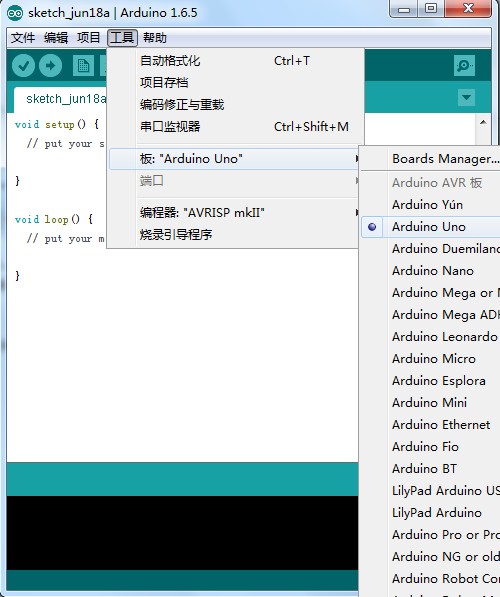This screenshot has width=500, height=597.
Task: Open the 项目 menu
Action: click(88, 38)
